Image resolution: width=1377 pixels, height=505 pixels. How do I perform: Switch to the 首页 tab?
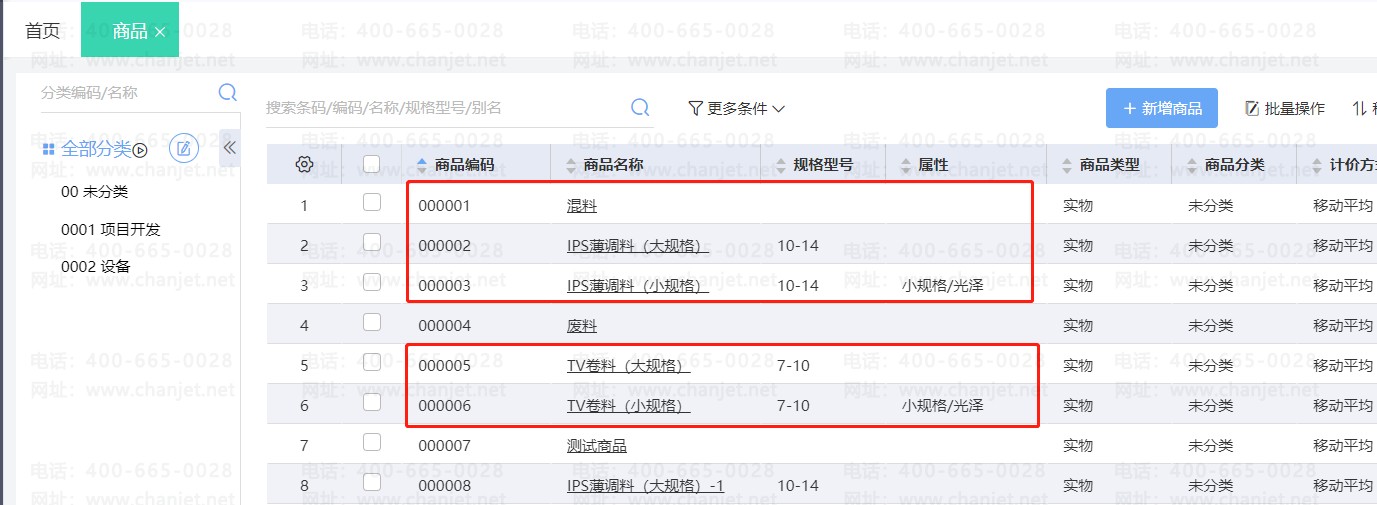tap(42, 31)
